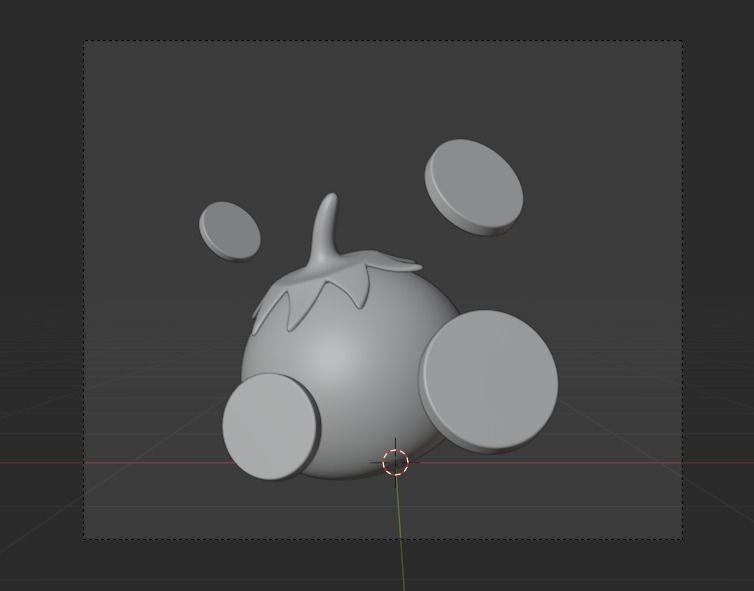Select the big disc at sphere's right side
This screenshot has height=591, width=754.
coord(488,382)
